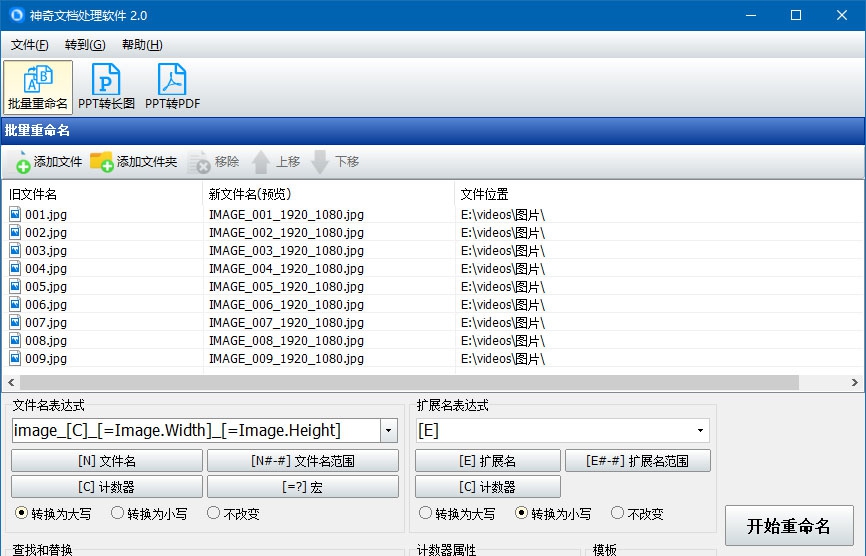The width and height of the screenshot is (866, 556).
Task: Click the file name [C] 计数器 button
Action: pos(107,486)
